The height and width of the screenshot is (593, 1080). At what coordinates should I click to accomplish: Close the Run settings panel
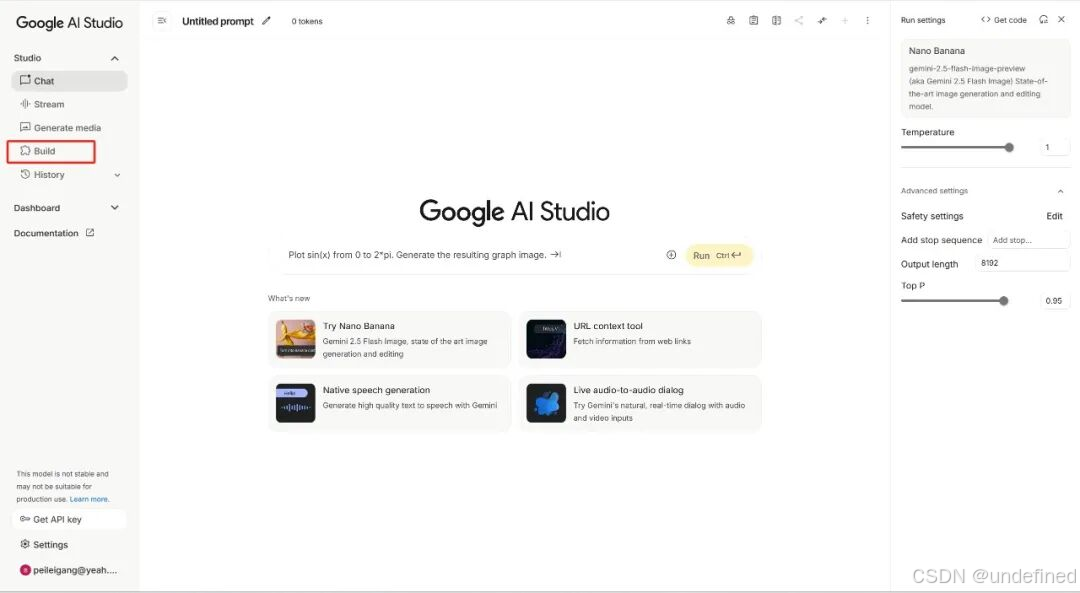tap(1061, 19)
